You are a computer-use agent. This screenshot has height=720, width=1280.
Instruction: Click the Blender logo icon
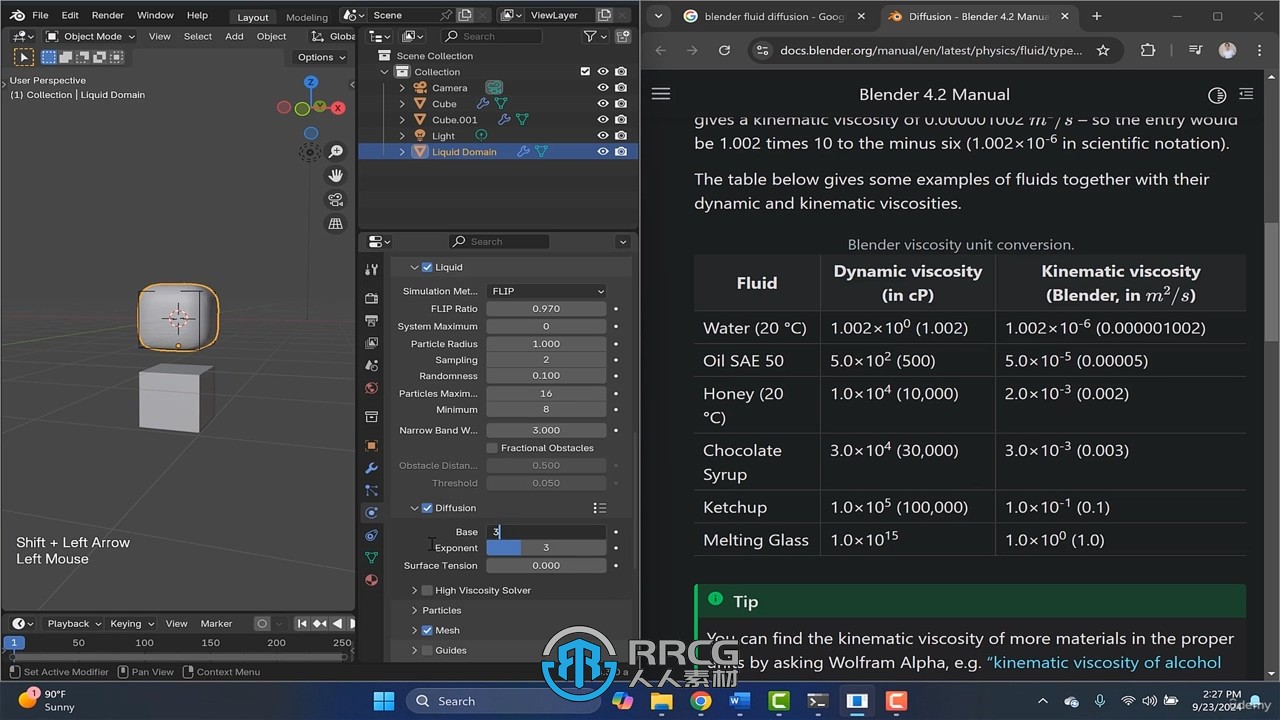17,15
